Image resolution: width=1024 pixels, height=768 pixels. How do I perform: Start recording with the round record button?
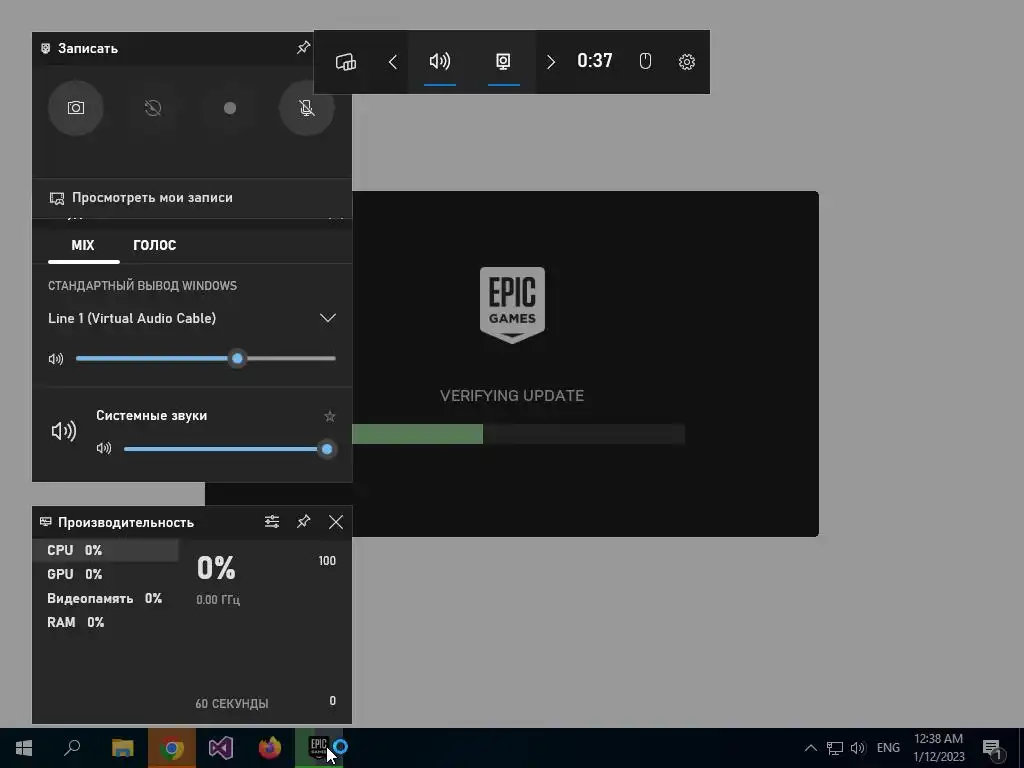pos(230,108)
